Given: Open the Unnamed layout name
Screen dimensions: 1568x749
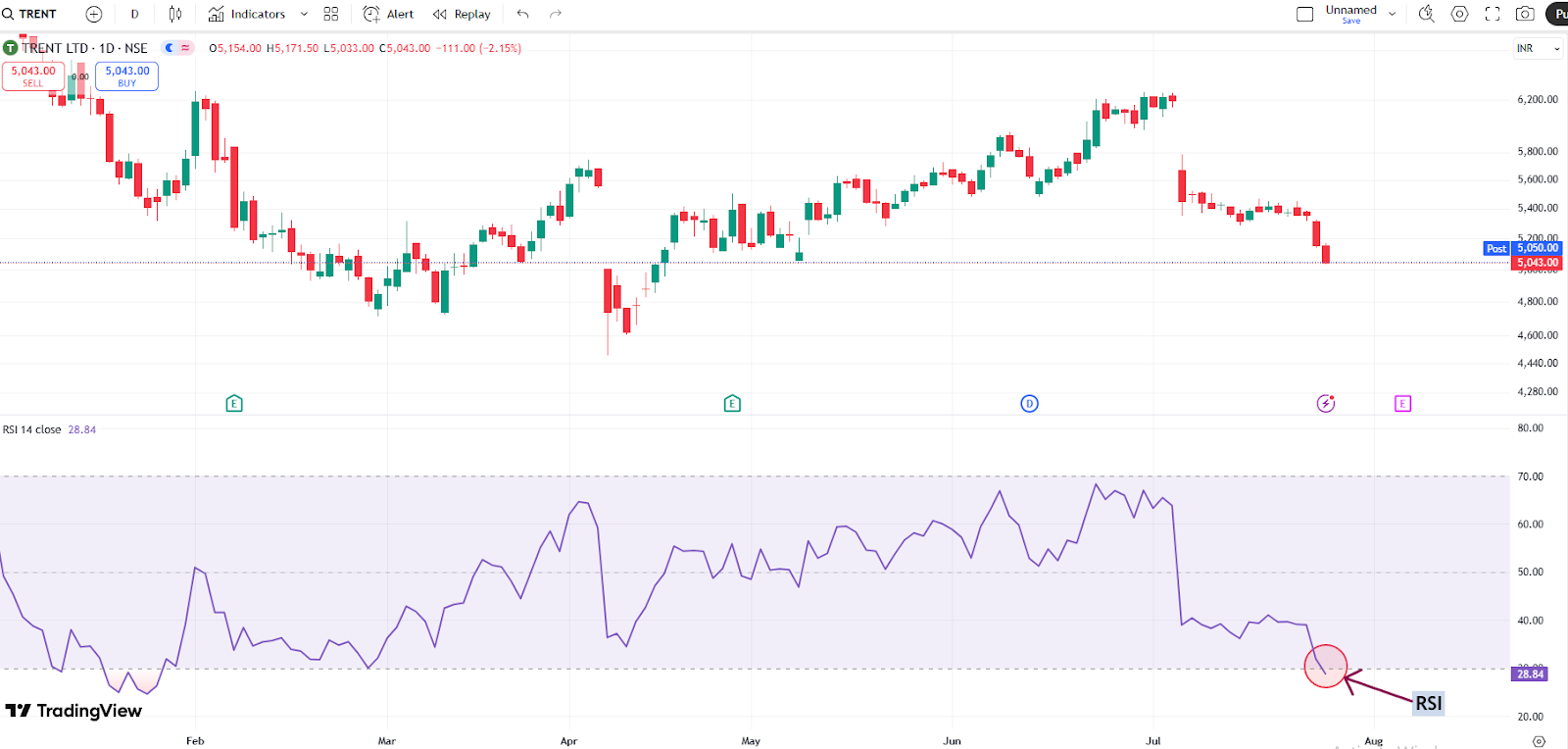Looking at the screenshot, I should [x=1350, y=10].
